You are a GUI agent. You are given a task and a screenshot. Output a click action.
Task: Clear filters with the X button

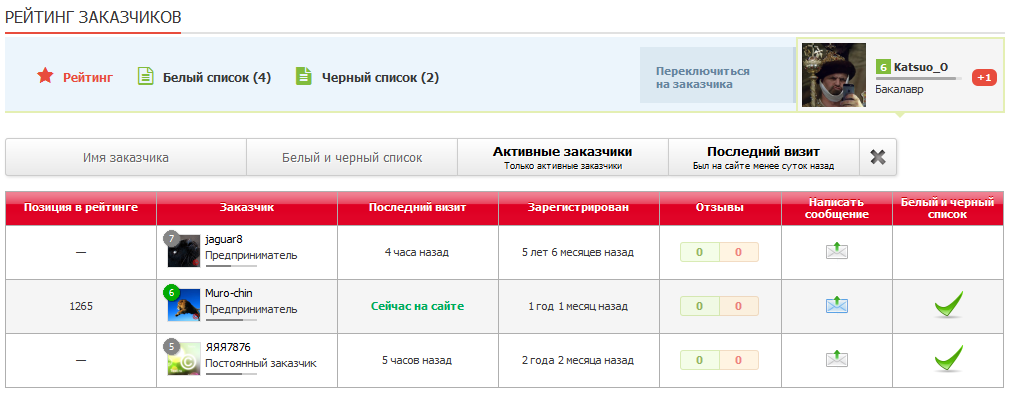coord(877,157)
